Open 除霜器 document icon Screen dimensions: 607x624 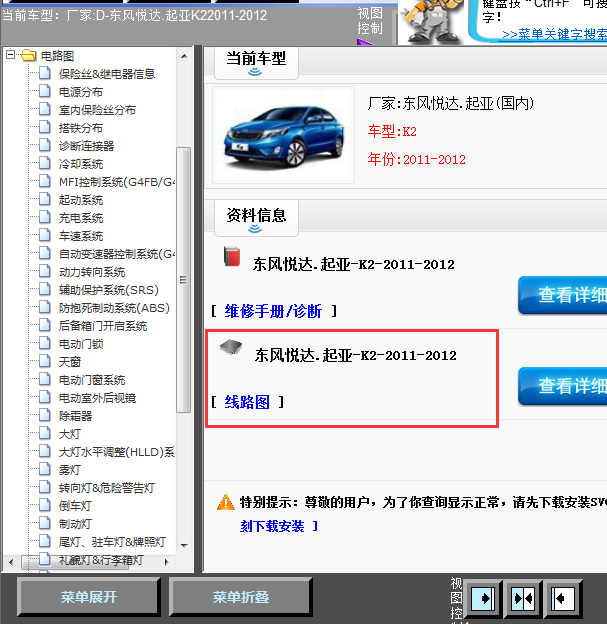tap(45, 415)
